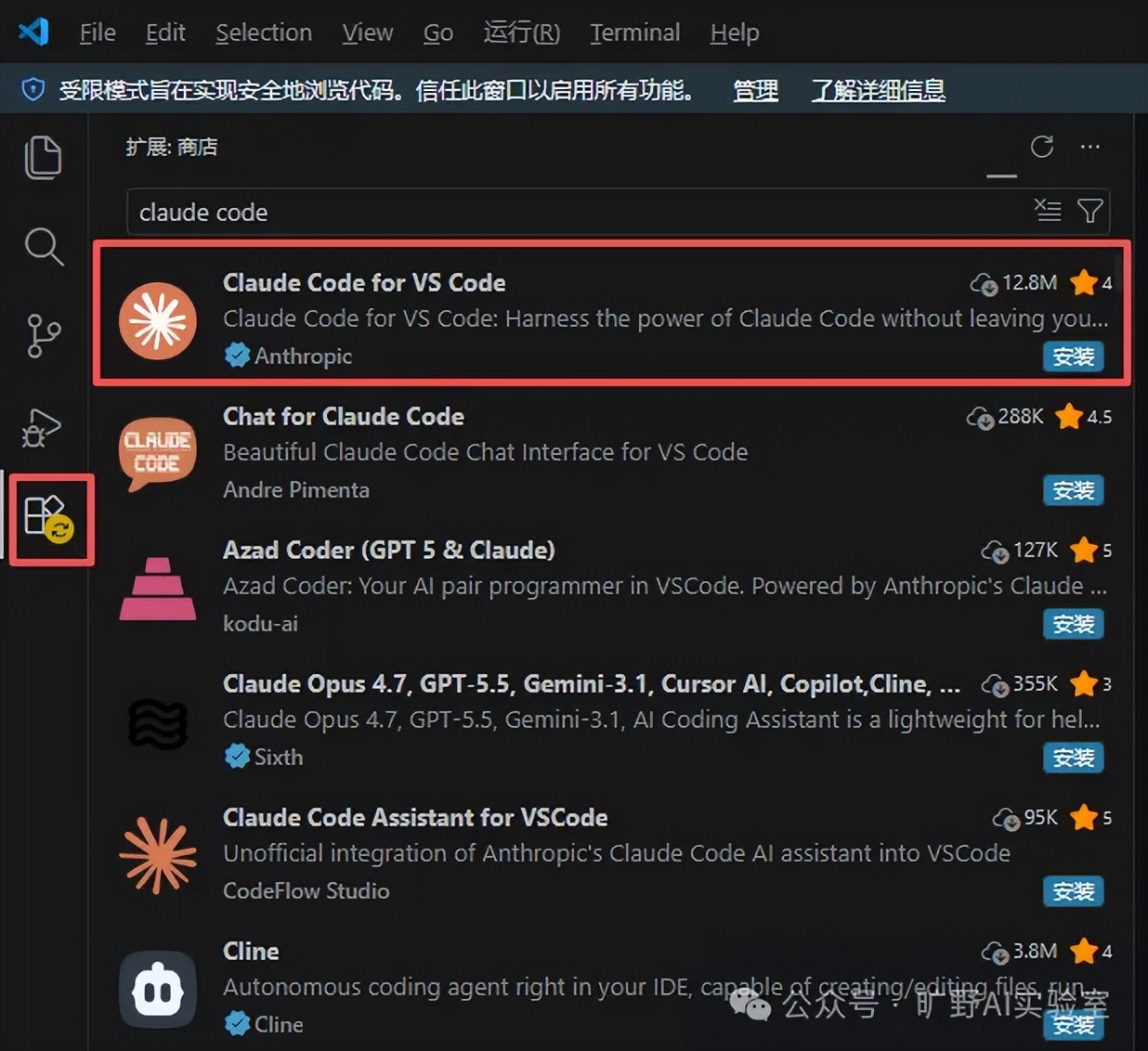Click the Cline robot icon
This screenshot has width=1148, height=1051.
pos(158,990)
